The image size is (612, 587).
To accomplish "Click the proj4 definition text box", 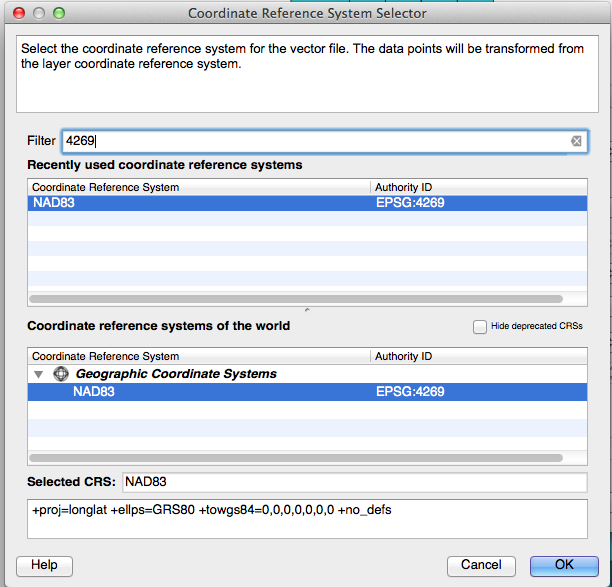I will [307, 519].
